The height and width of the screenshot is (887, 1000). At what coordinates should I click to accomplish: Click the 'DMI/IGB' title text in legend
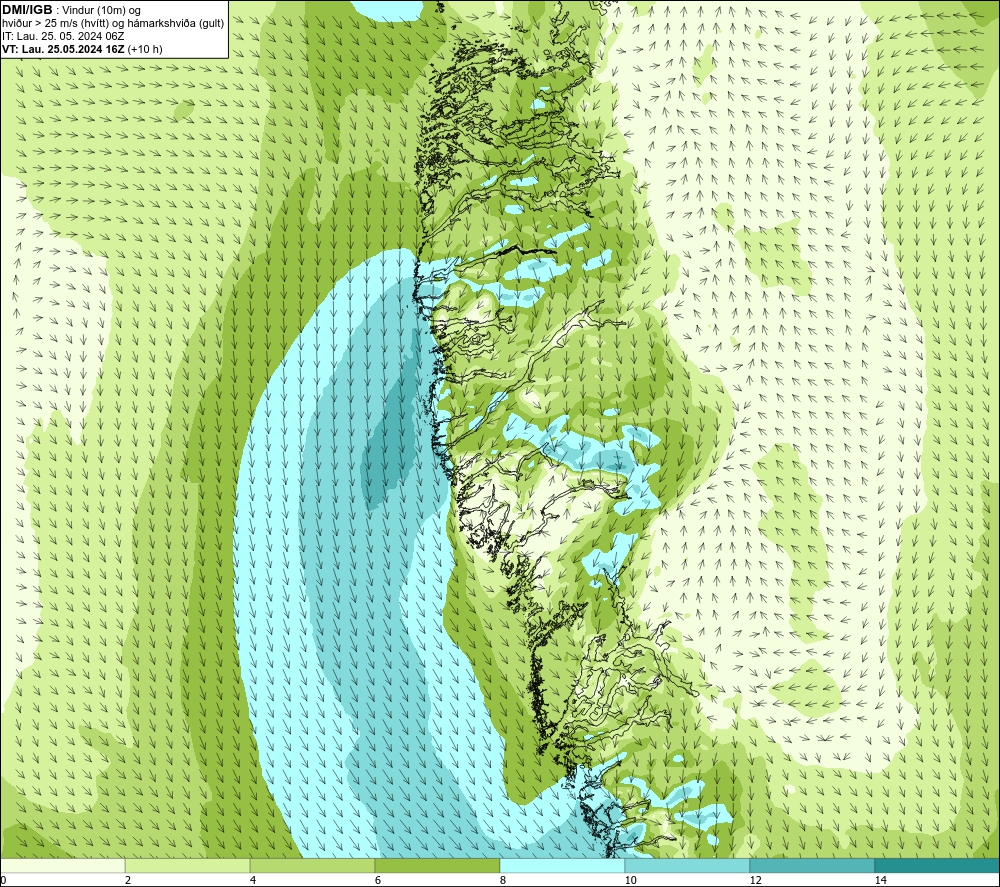(27, 10)
